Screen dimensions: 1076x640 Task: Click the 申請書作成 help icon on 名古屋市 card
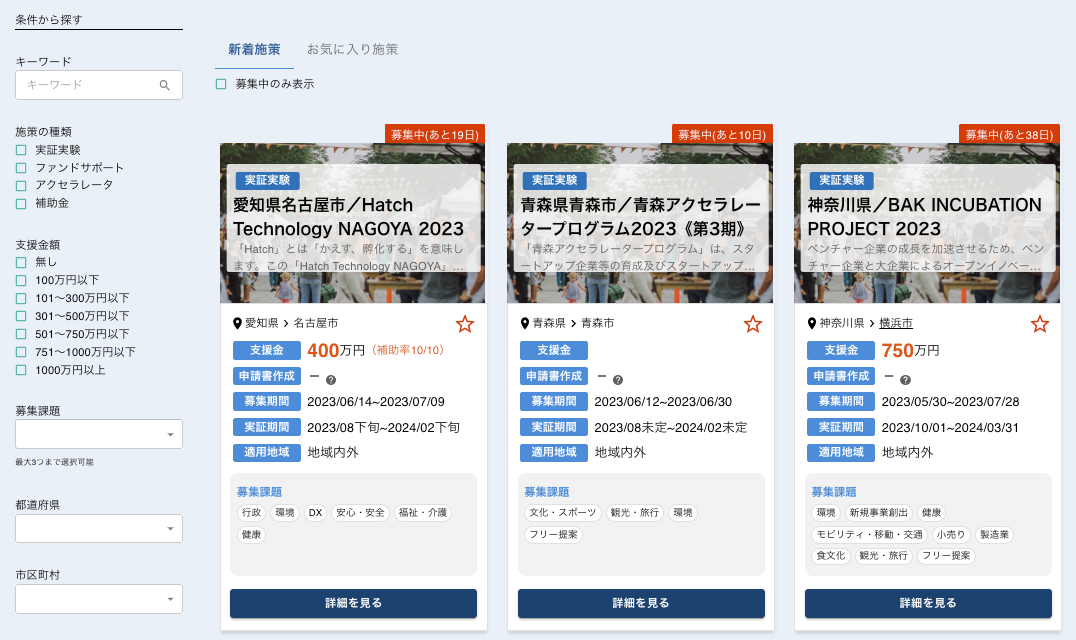pyautogui.click(x=331, y=380)
